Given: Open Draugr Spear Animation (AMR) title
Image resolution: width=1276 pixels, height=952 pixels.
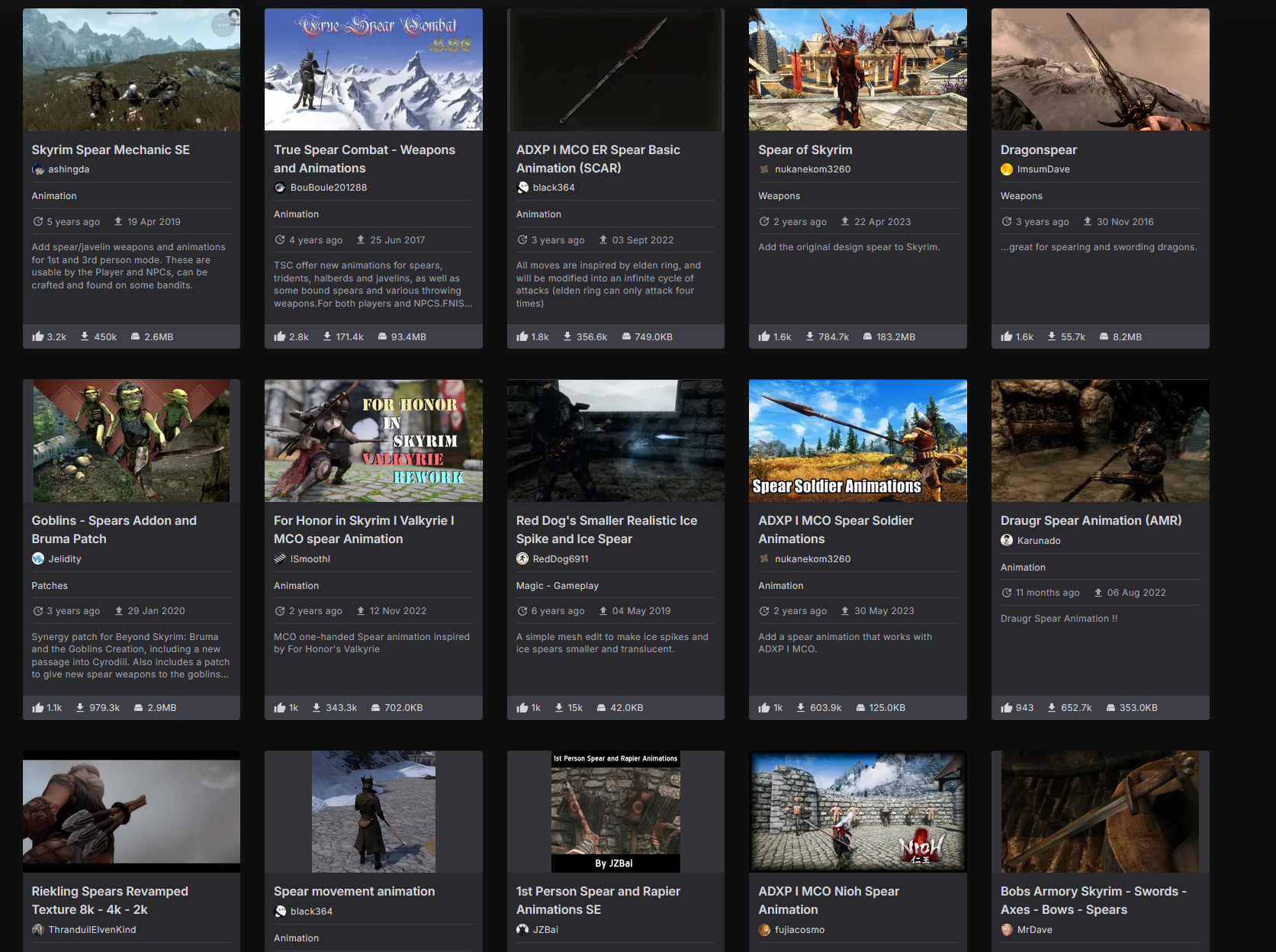Looking at the screenshot, I should (x=1091, y=521).
